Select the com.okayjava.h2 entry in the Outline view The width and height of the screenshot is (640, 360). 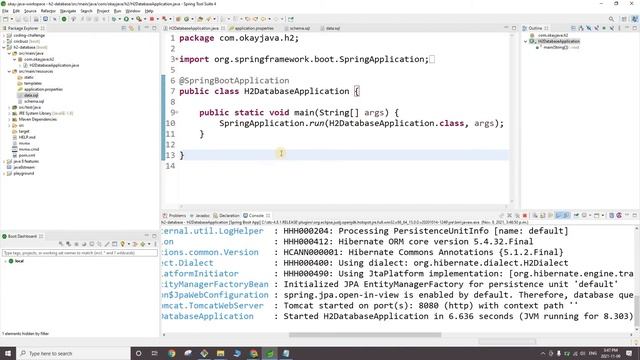click(x=553, y=36)
